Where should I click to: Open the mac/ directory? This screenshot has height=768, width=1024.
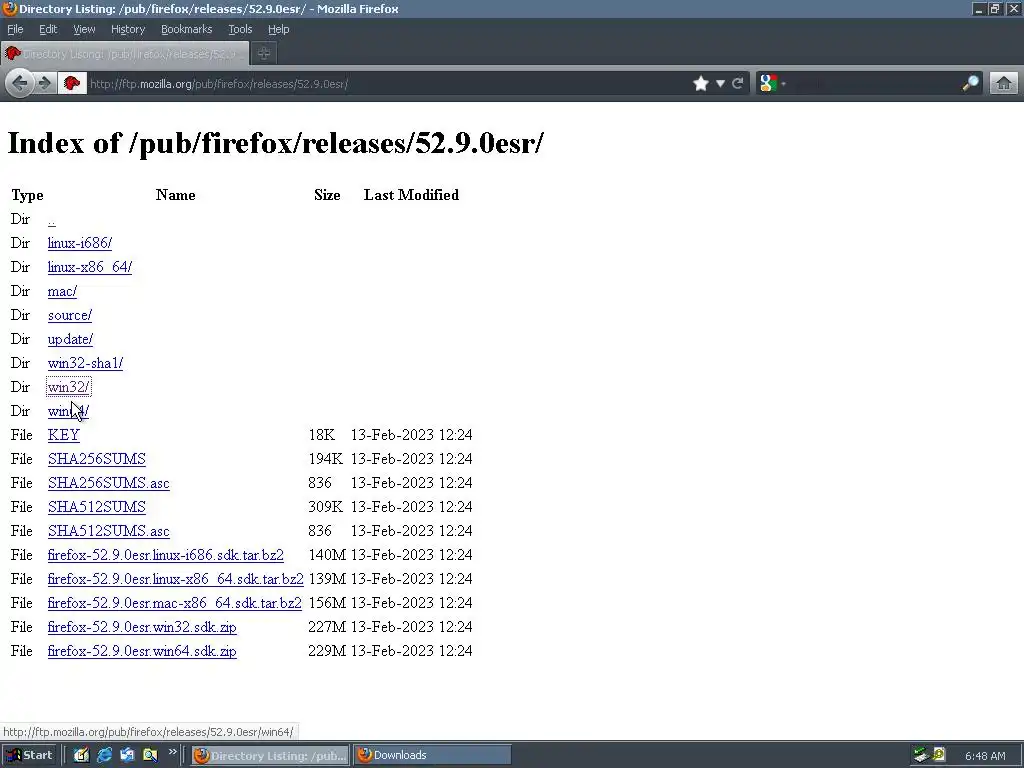tap(62, 291)
